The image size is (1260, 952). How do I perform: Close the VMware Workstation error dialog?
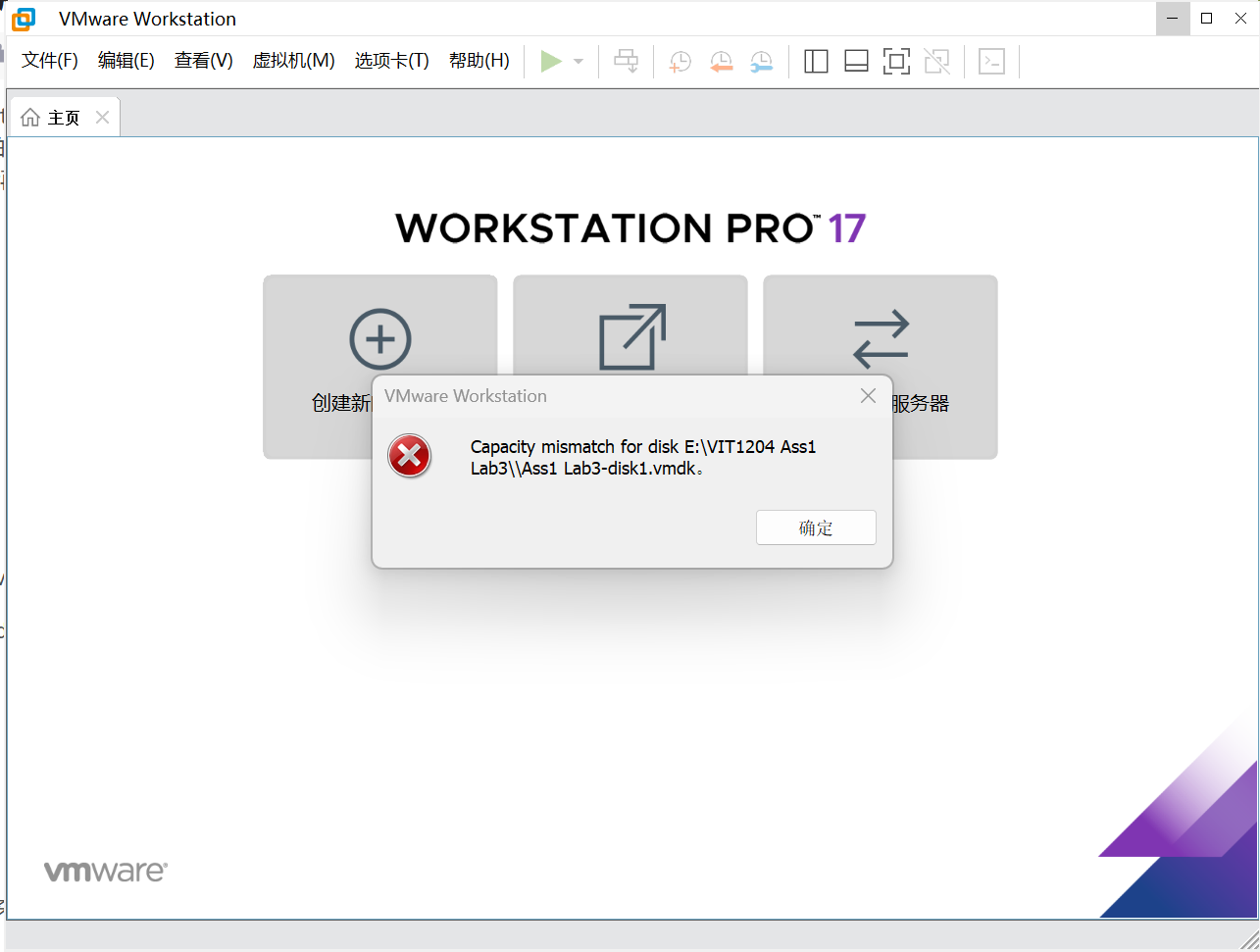[868, 396]
